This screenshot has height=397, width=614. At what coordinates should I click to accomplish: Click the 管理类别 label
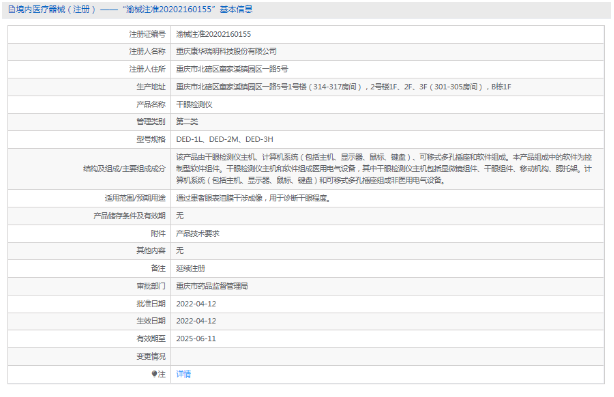151,121
